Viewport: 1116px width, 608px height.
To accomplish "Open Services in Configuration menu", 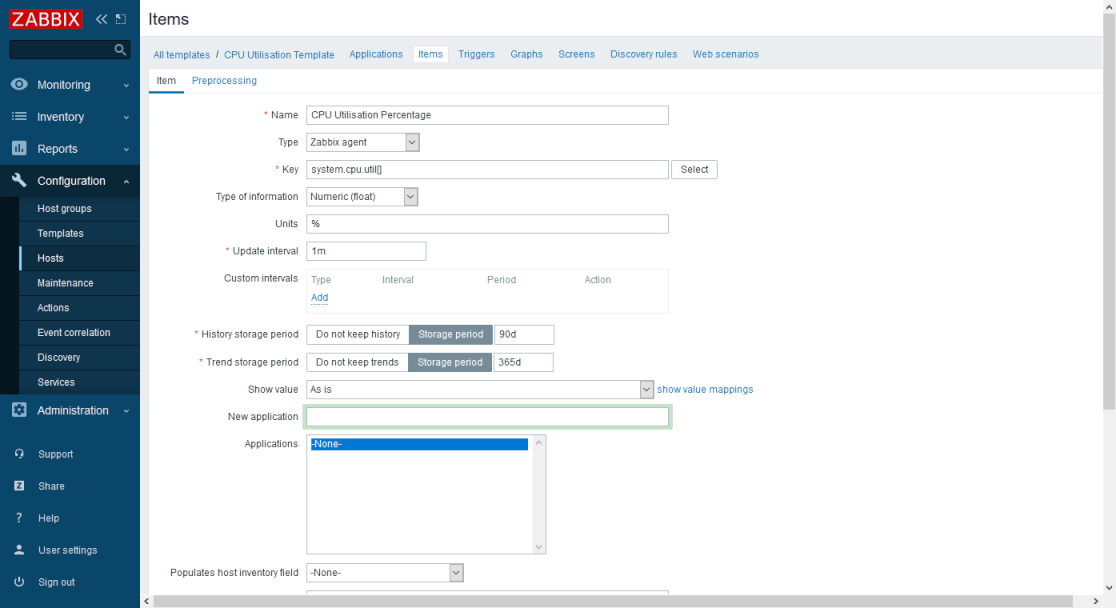I will coord(80,382).
